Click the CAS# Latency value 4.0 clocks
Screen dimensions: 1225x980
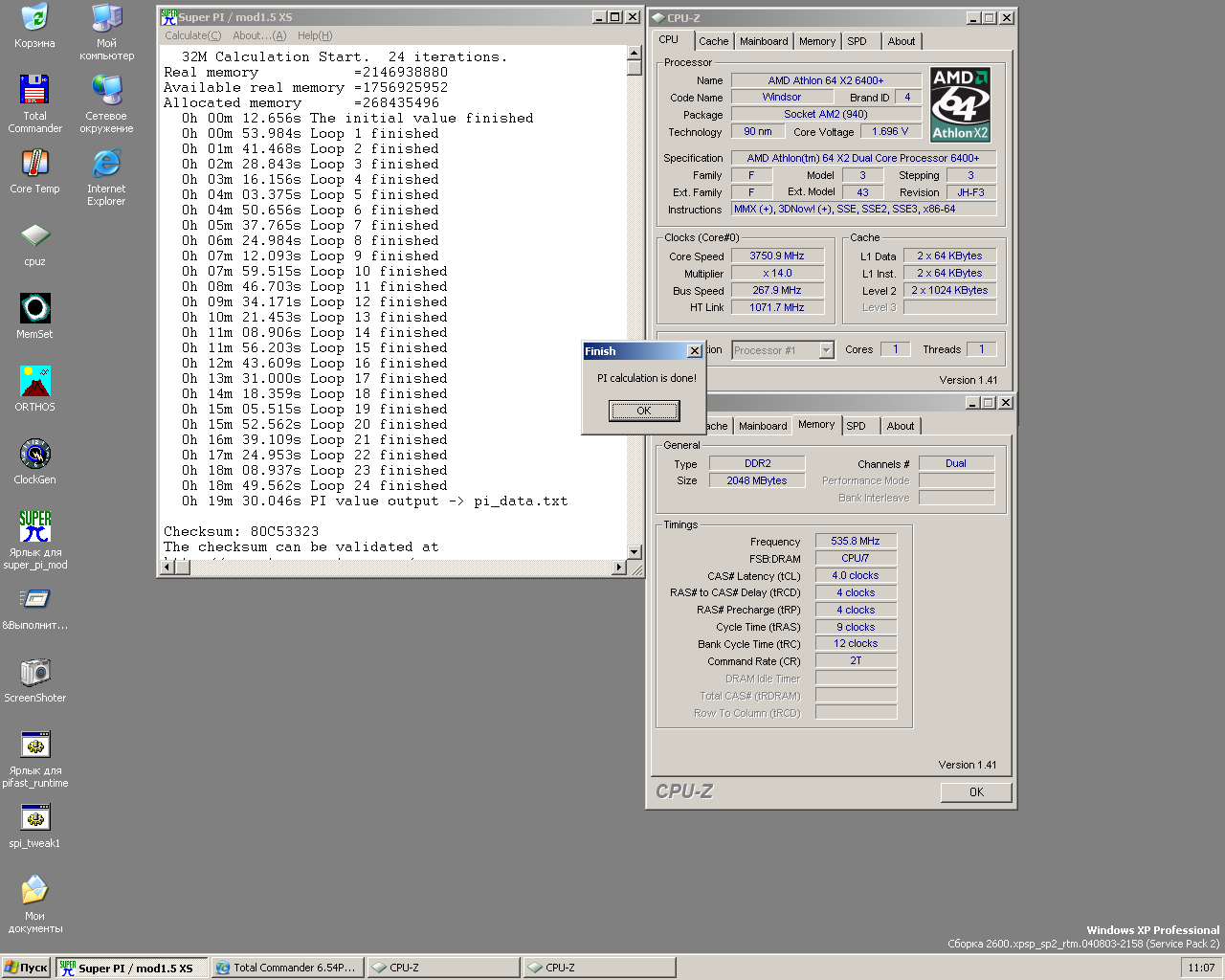[856, 575]
